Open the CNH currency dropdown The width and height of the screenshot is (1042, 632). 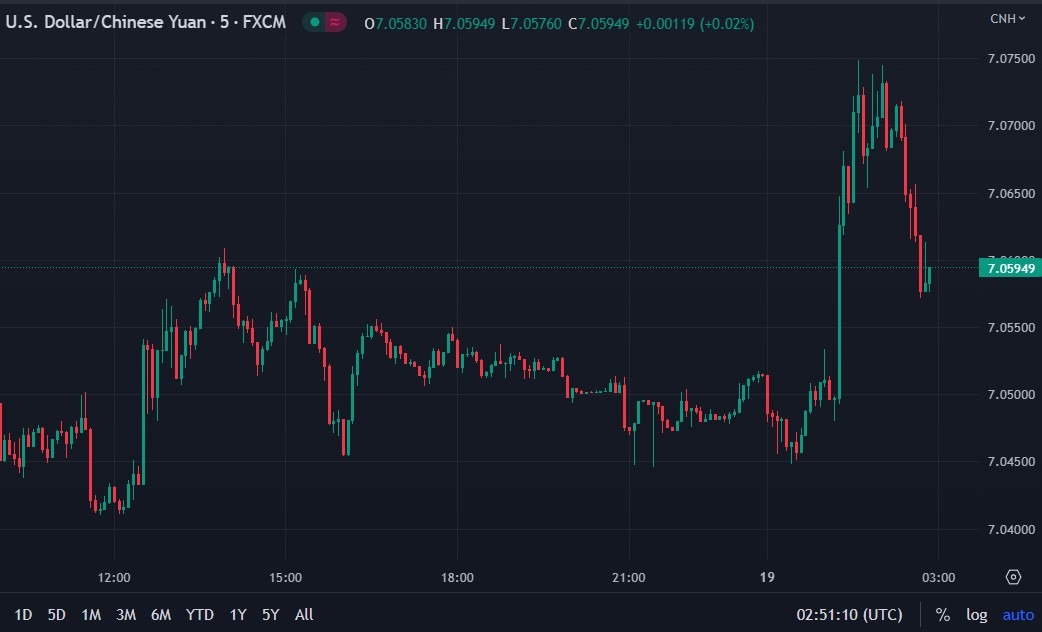click(x=1007, y=19)
